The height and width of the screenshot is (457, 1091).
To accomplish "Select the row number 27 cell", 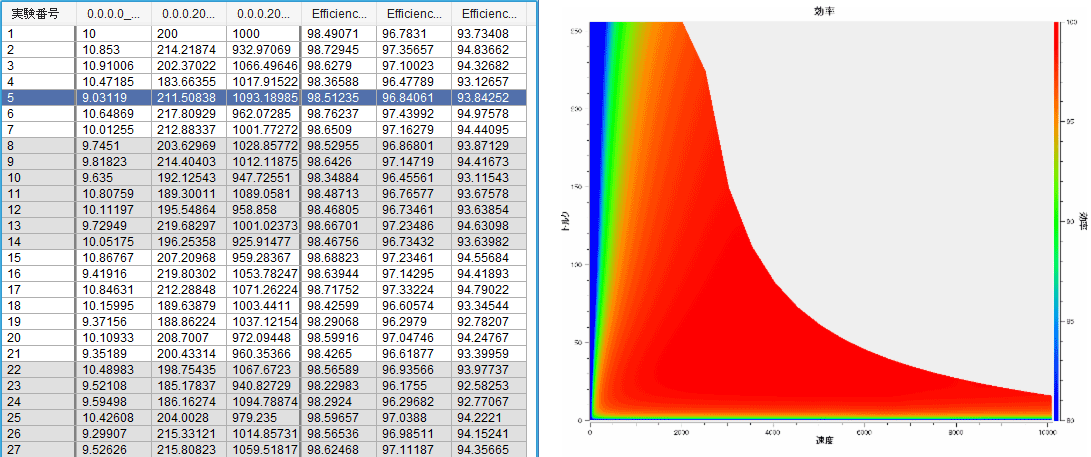I will [x=38, y=450].
